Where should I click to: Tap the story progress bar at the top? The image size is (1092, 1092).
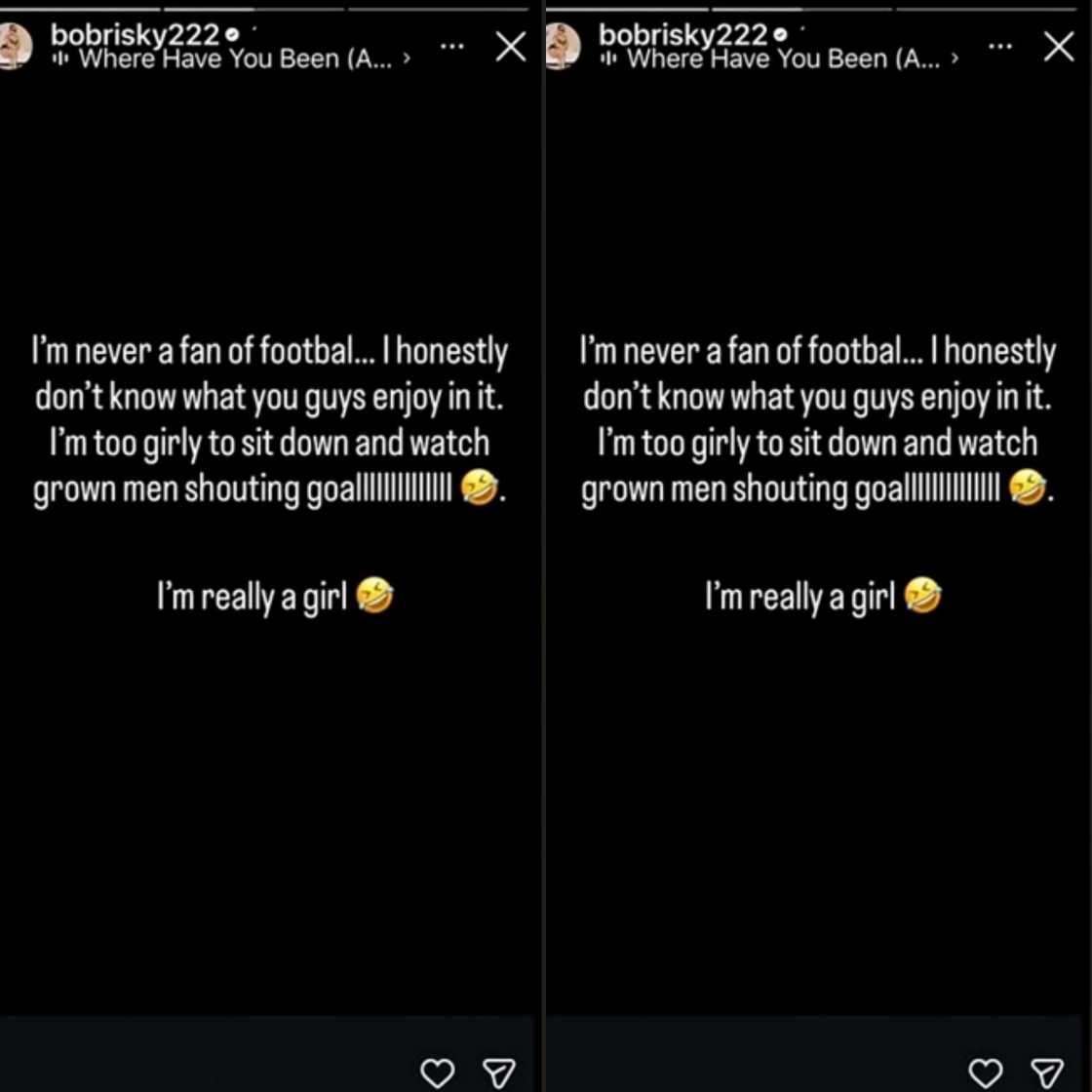pos(166,8)
